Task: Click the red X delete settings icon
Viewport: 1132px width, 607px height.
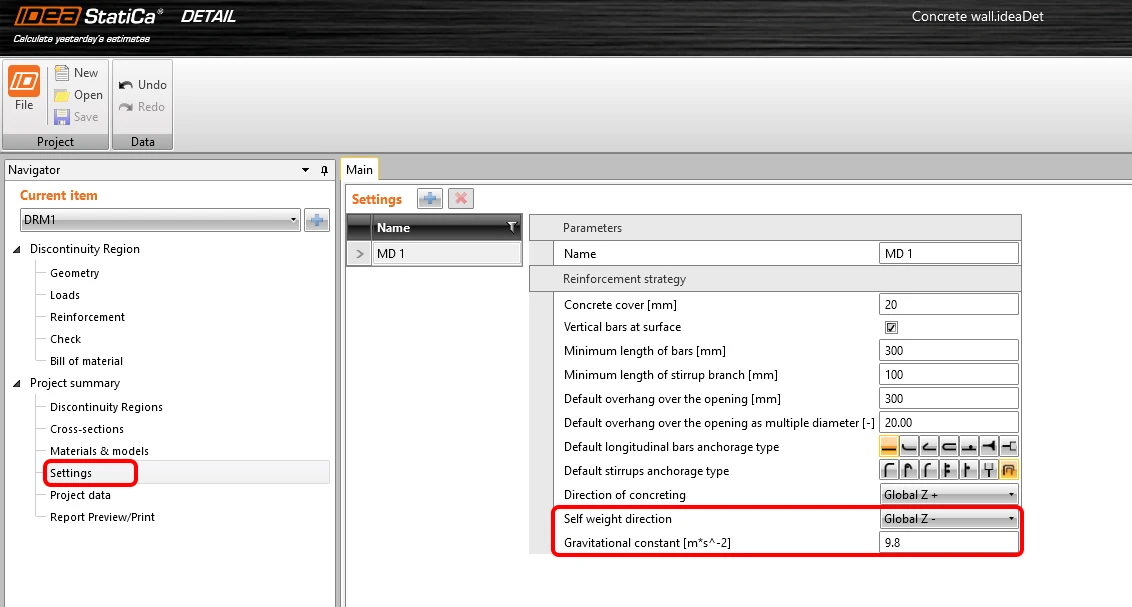Action: [x=461, y=198]
